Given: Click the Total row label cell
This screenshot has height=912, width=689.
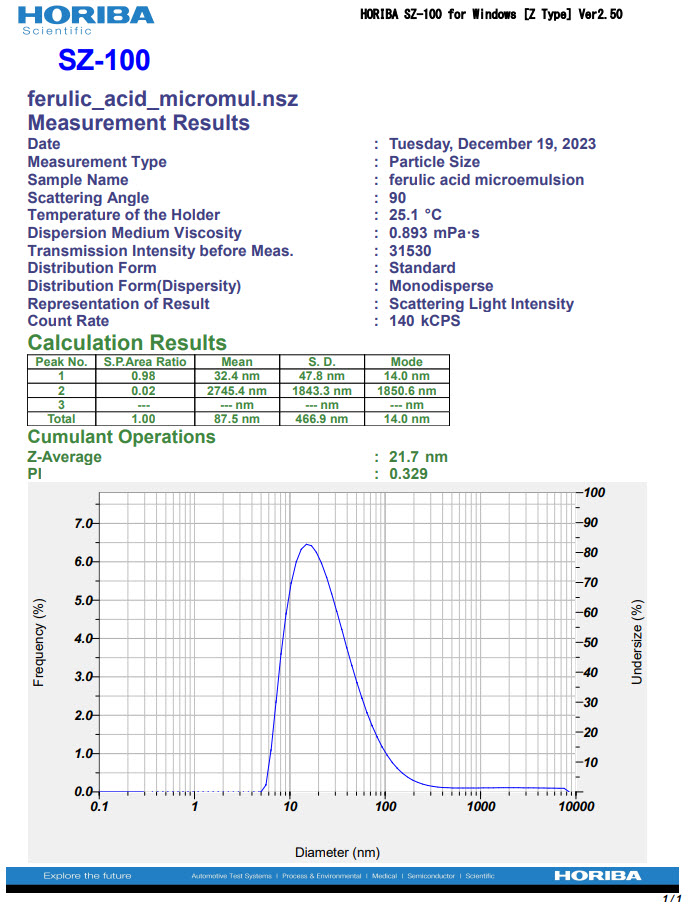Looking at the screenshot, I should click(61, 419).
